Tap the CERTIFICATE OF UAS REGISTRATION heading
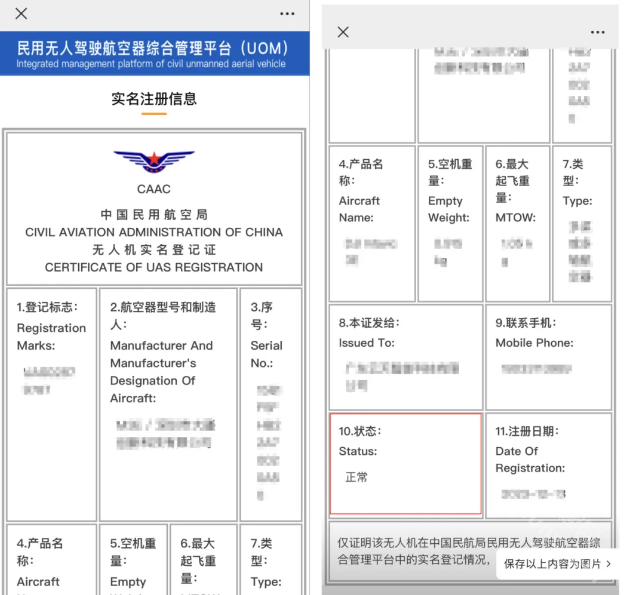The width and height of the screenshot is (627, 595). (x=153, y=268)
